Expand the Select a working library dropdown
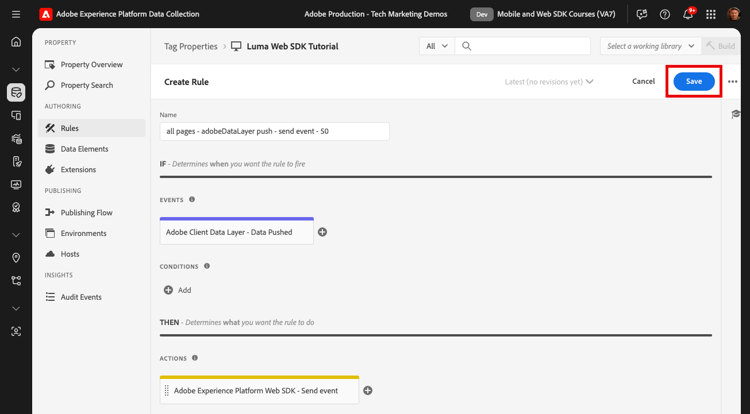Viewport: 750px width, 414px height. (x=650, y=46)
